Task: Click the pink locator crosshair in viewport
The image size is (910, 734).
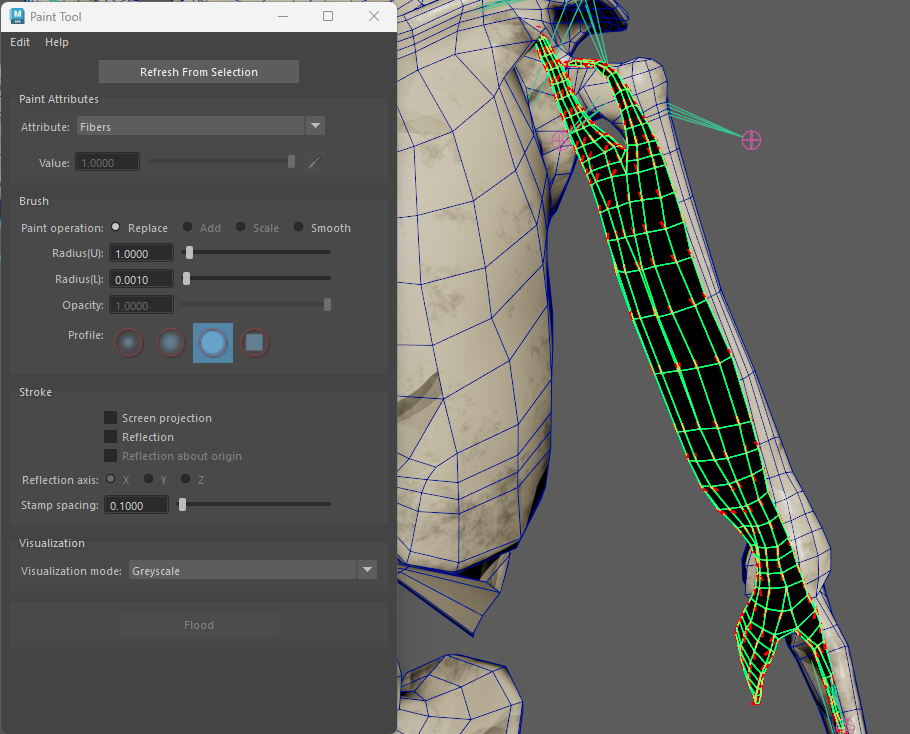Action: click(x=751, y=140)
